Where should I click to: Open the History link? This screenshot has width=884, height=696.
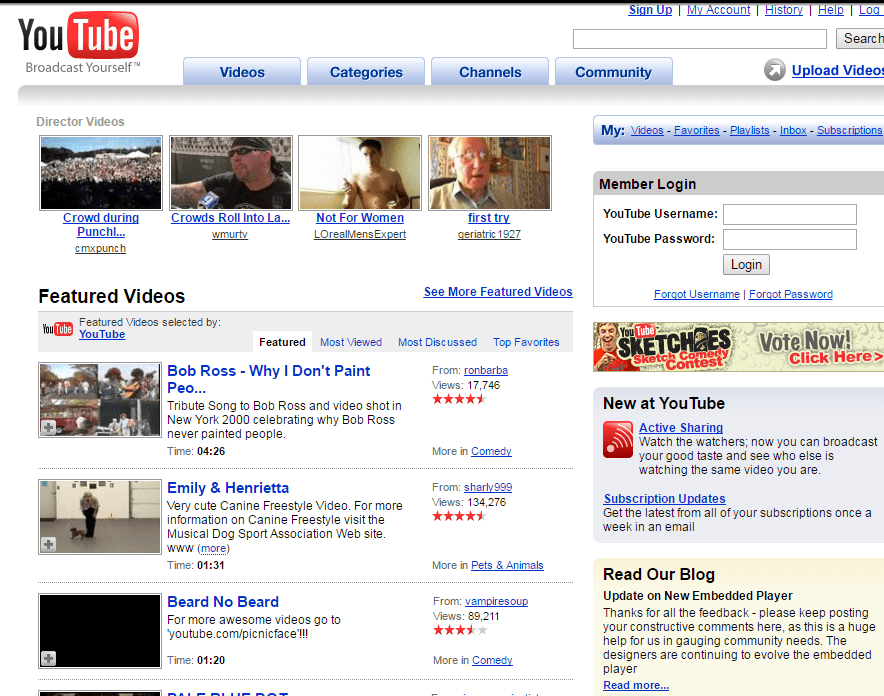point(784,10)
